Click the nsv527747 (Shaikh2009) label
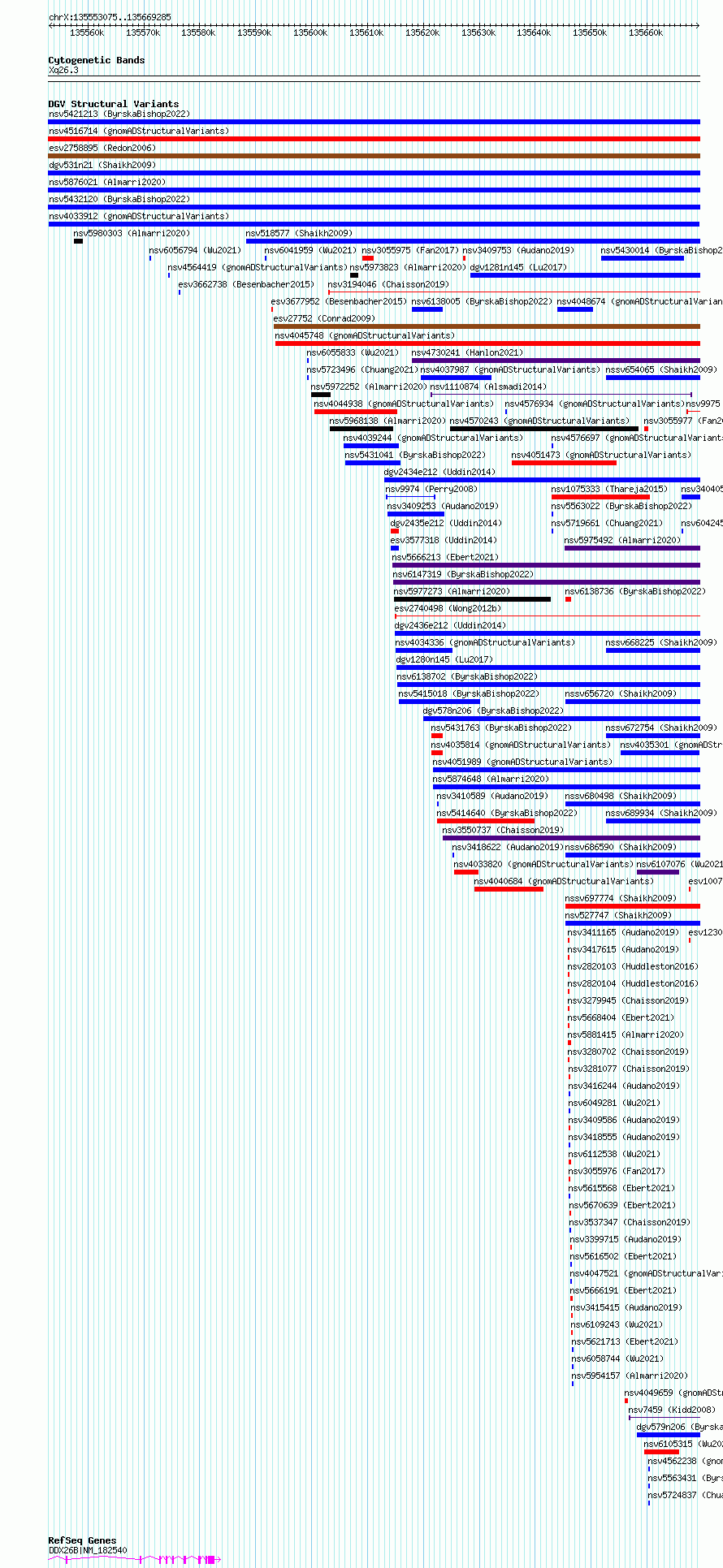This screenshot has width=723, height=1568. pos(618,916)
